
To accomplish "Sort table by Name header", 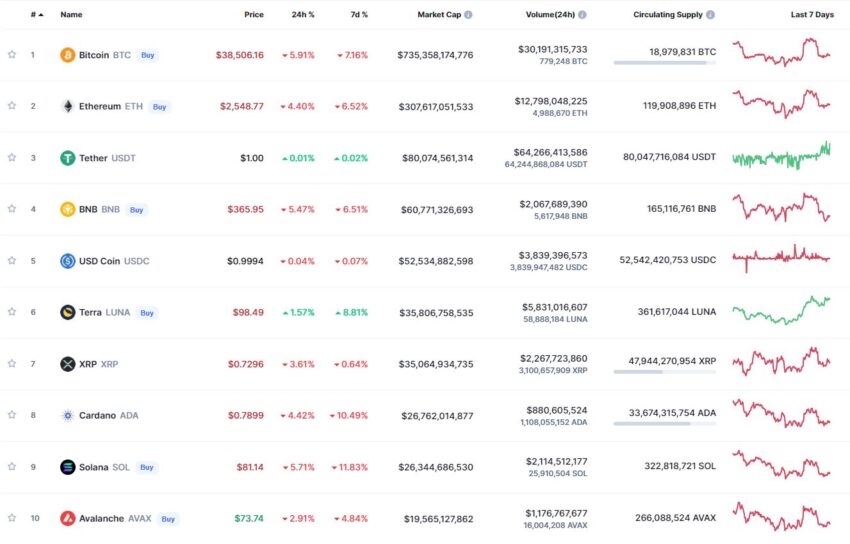I will (71, 15).
